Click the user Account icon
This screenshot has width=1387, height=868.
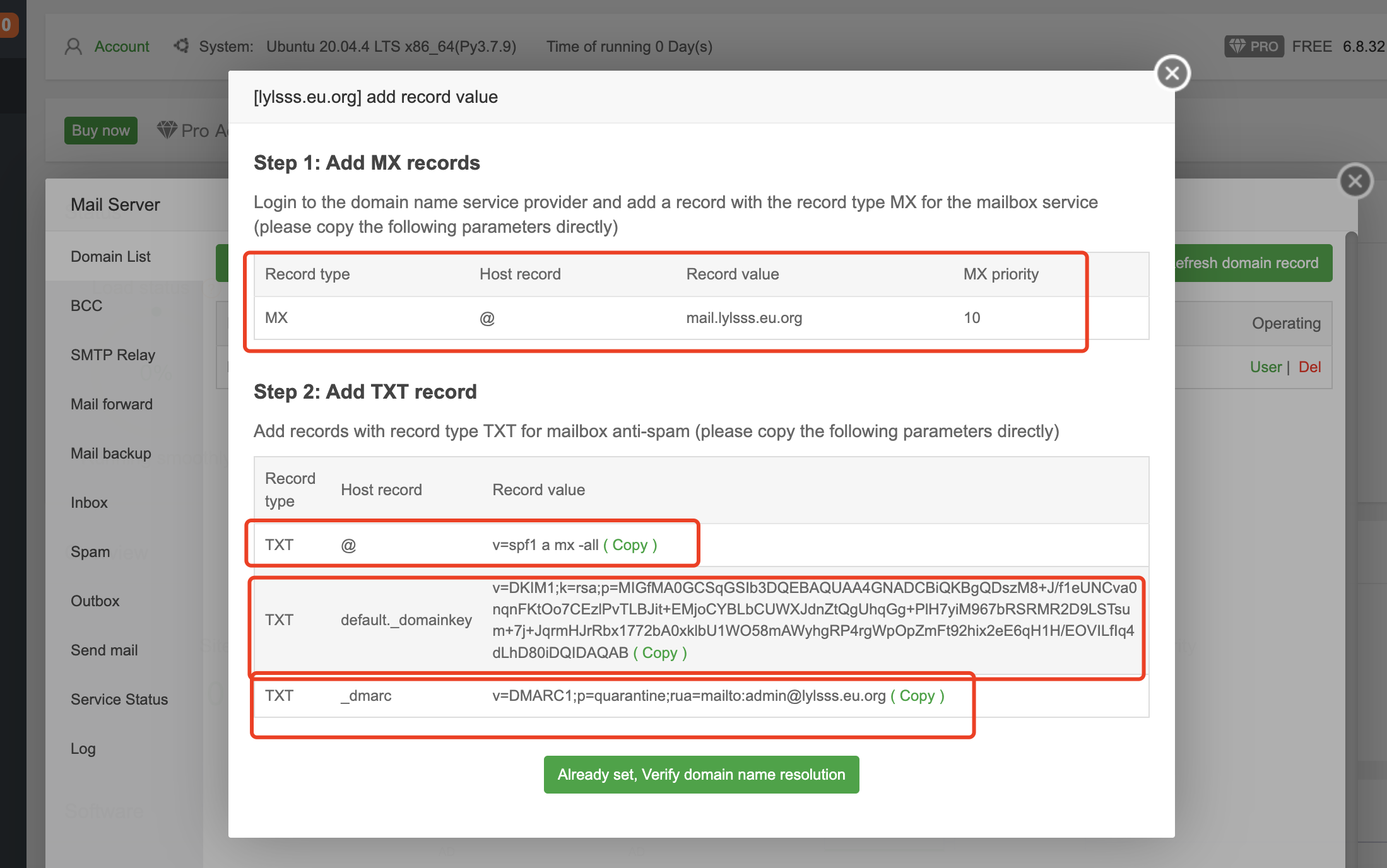point(73,47)
